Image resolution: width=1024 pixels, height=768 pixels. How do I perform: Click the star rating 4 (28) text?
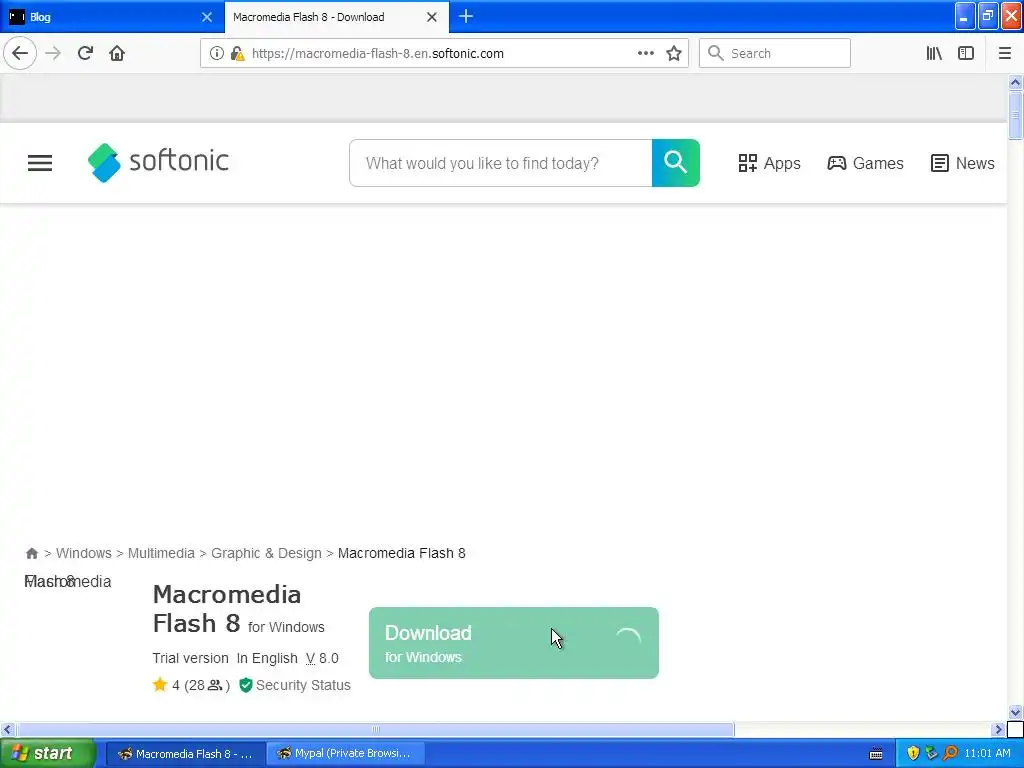pos(191,685)
